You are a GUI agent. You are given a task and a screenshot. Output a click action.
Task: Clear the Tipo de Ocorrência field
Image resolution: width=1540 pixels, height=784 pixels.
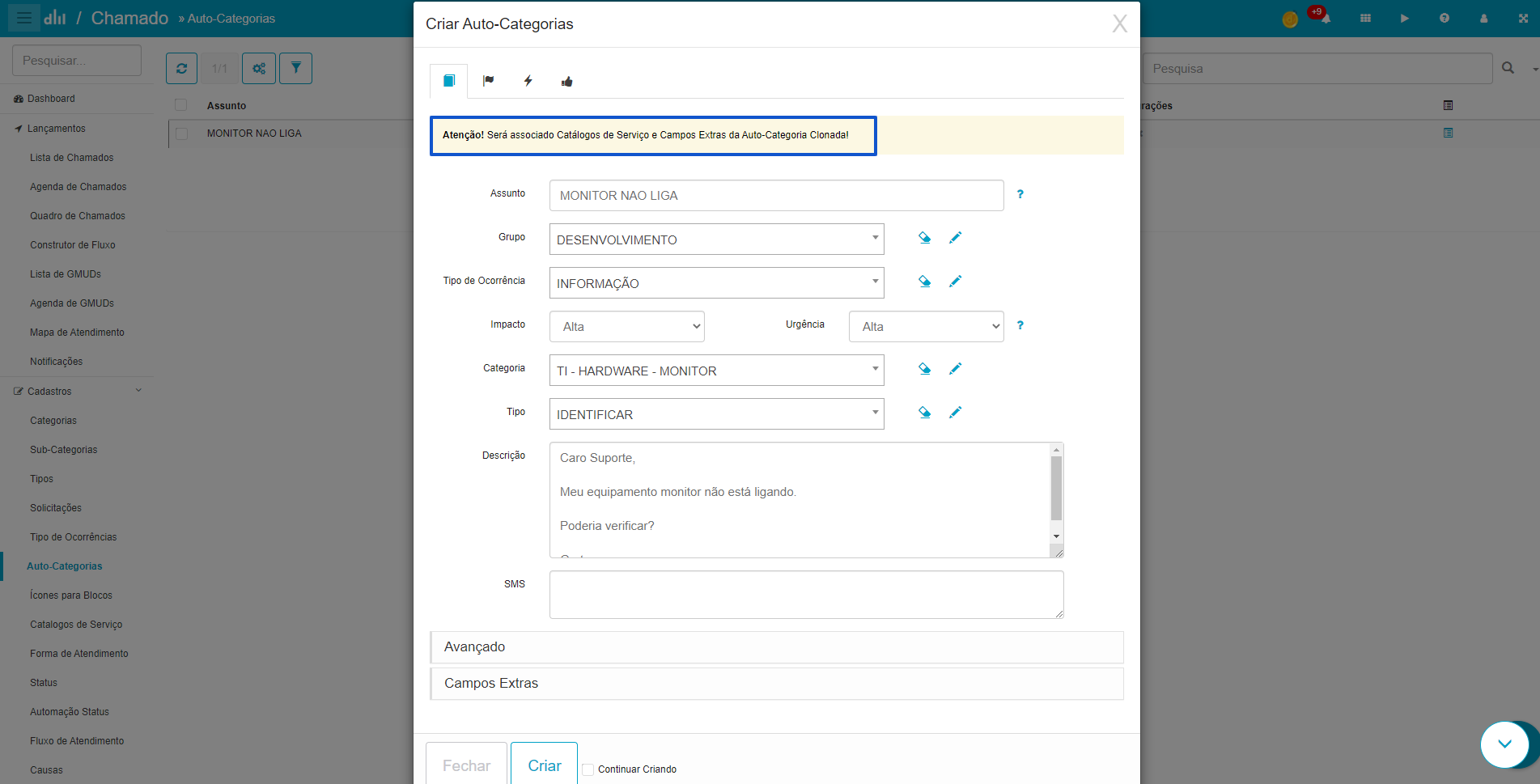[x=924, y=282]
